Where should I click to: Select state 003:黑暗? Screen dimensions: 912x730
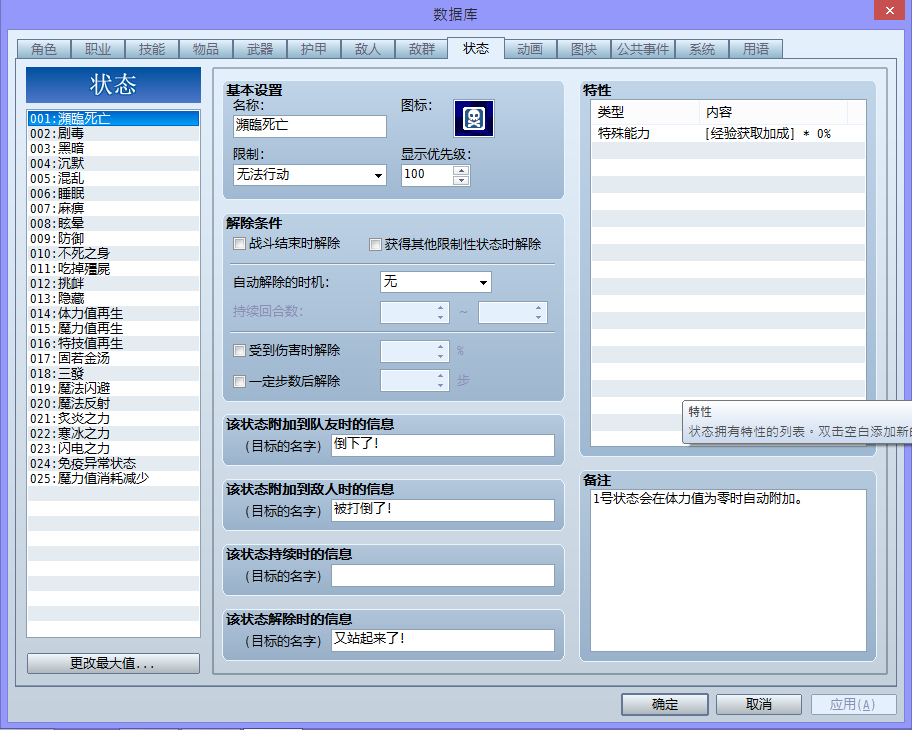coord(113,148)
